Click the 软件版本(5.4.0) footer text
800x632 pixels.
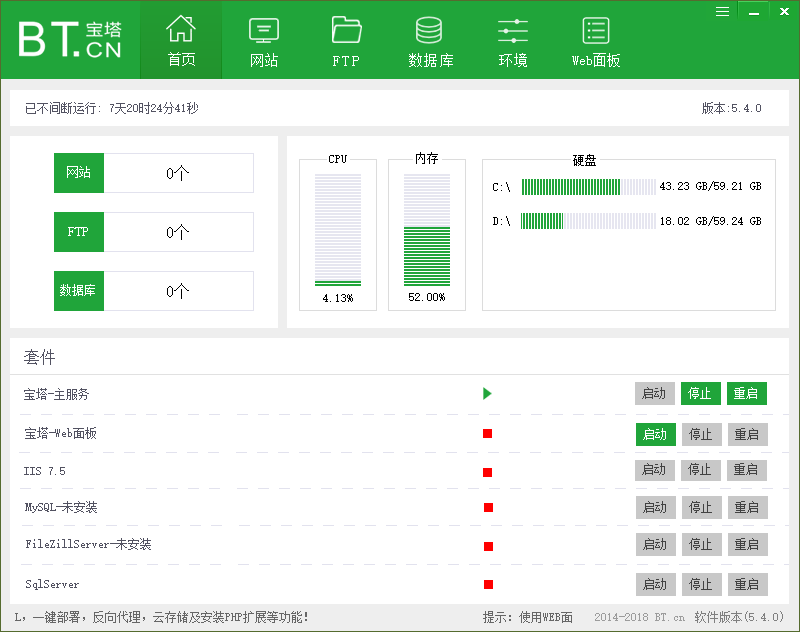[x=739, y=617]
